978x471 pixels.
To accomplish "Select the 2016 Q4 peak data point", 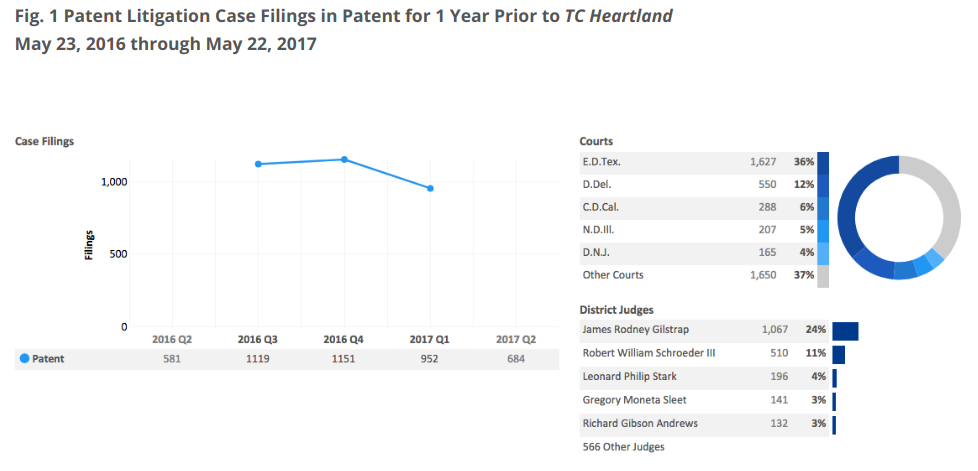I will point(344,159).
